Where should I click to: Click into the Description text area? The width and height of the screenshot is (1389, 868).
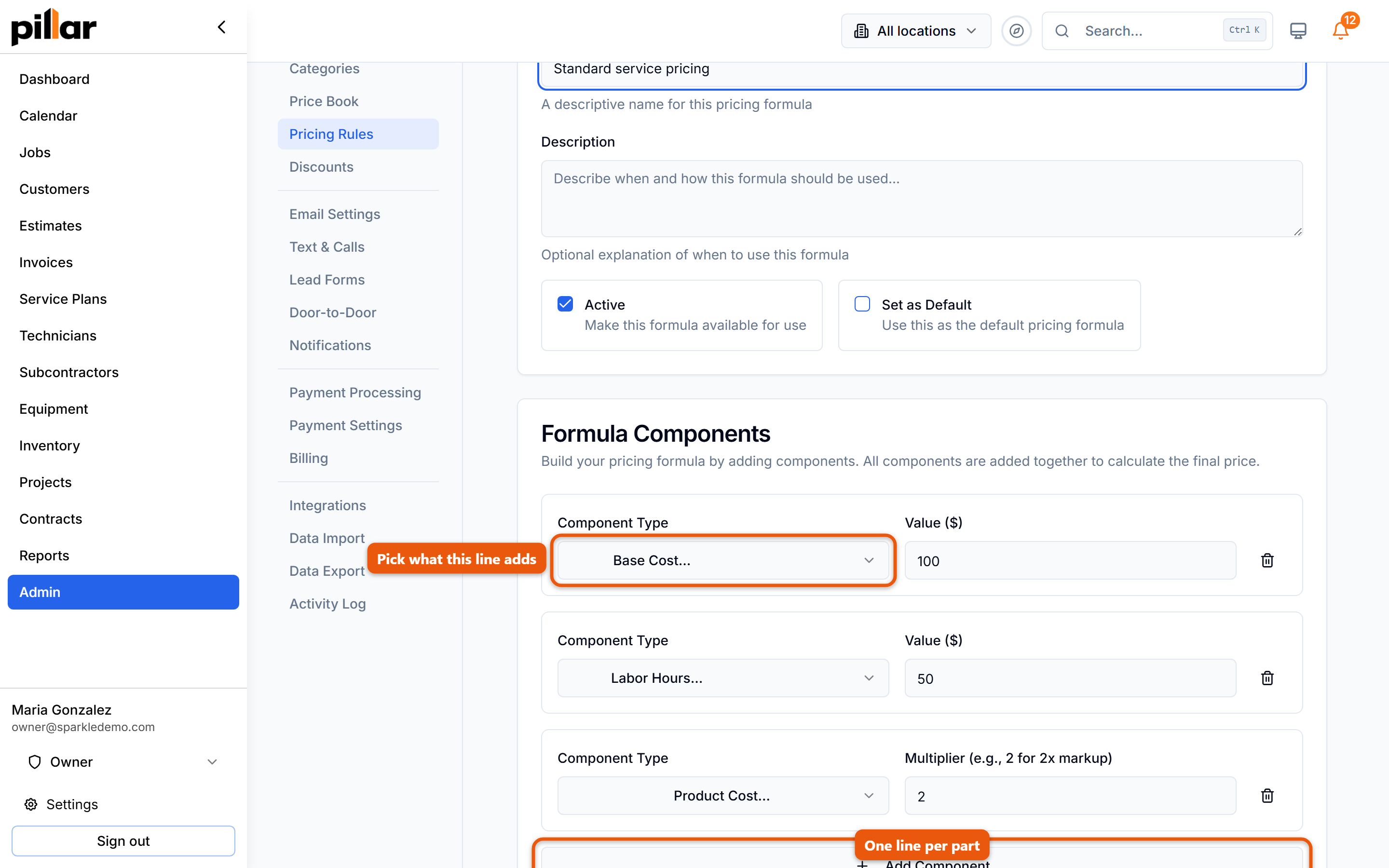(922, 198)
